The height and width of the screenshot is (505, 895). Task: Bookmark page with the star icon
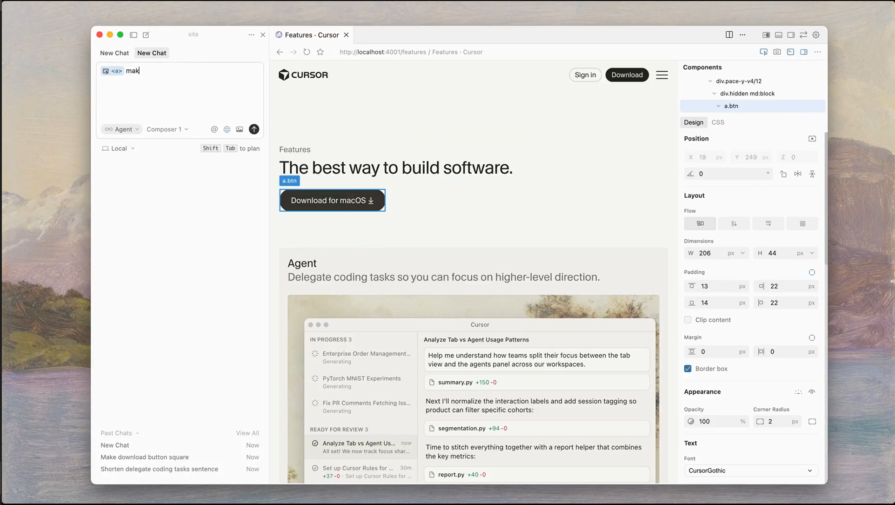(320, 52)
